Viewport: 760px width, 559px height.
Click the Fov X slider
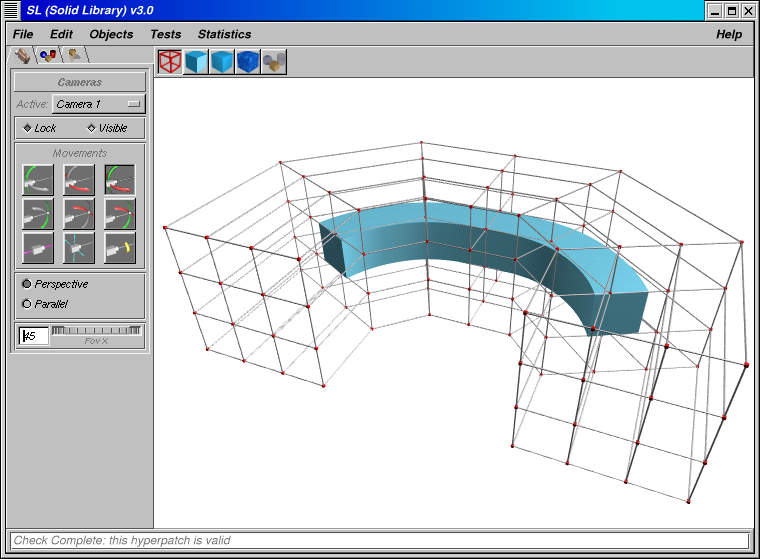click(x=97, y=330)
